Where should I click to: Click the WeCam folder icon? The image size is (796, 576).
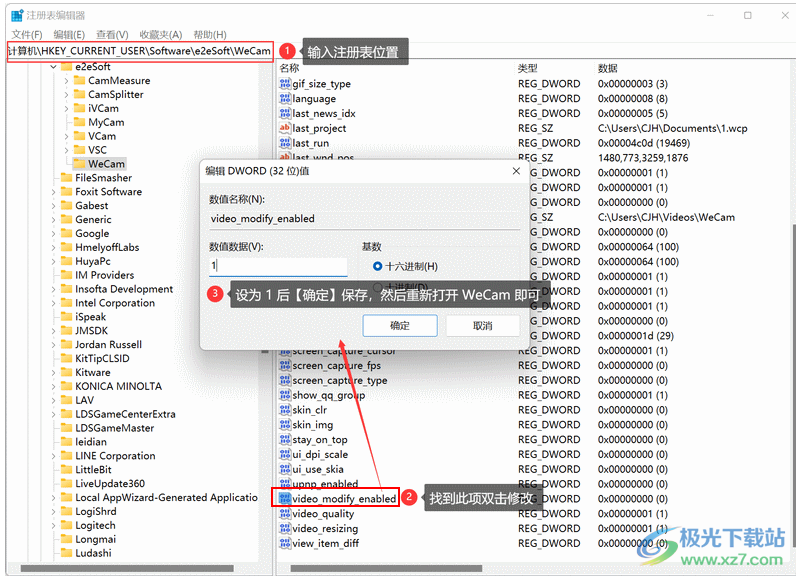click(x=79, y=163)
